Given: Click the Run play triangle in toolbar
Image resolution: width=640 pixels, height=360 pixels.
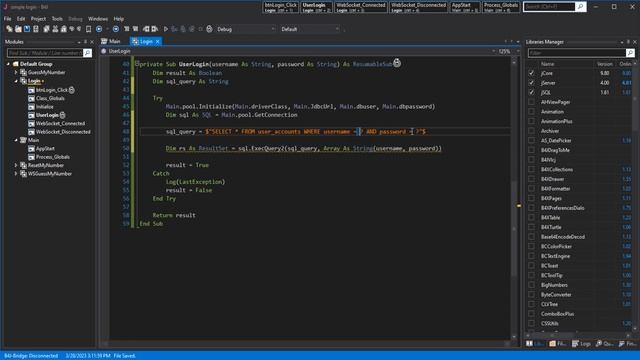Looking at the screenshot, I should point(166,29).
